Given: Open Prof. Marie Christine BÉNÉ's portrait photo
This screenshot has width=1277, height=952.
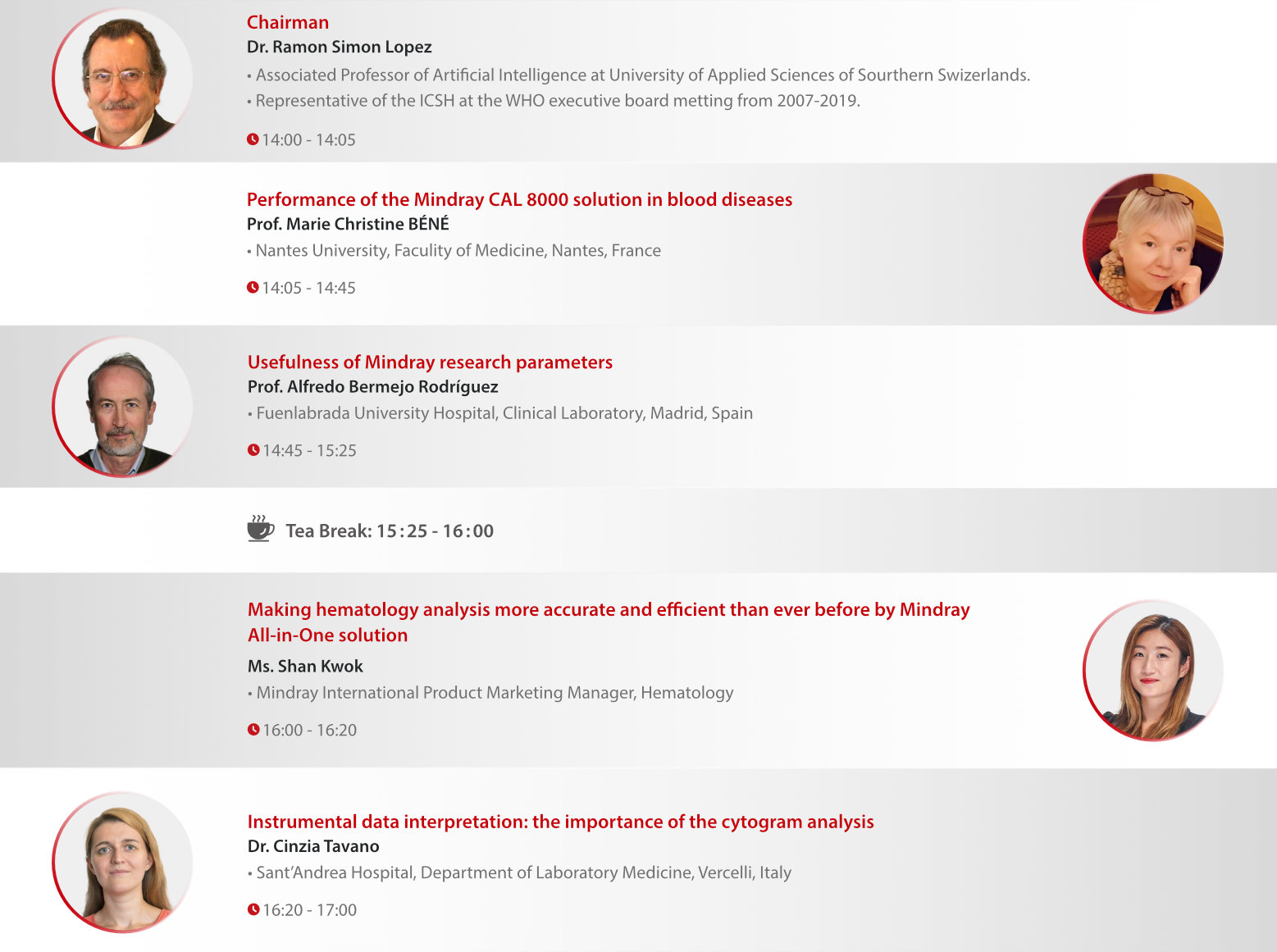Looking at the screenshot, I should coord(1153,244).
